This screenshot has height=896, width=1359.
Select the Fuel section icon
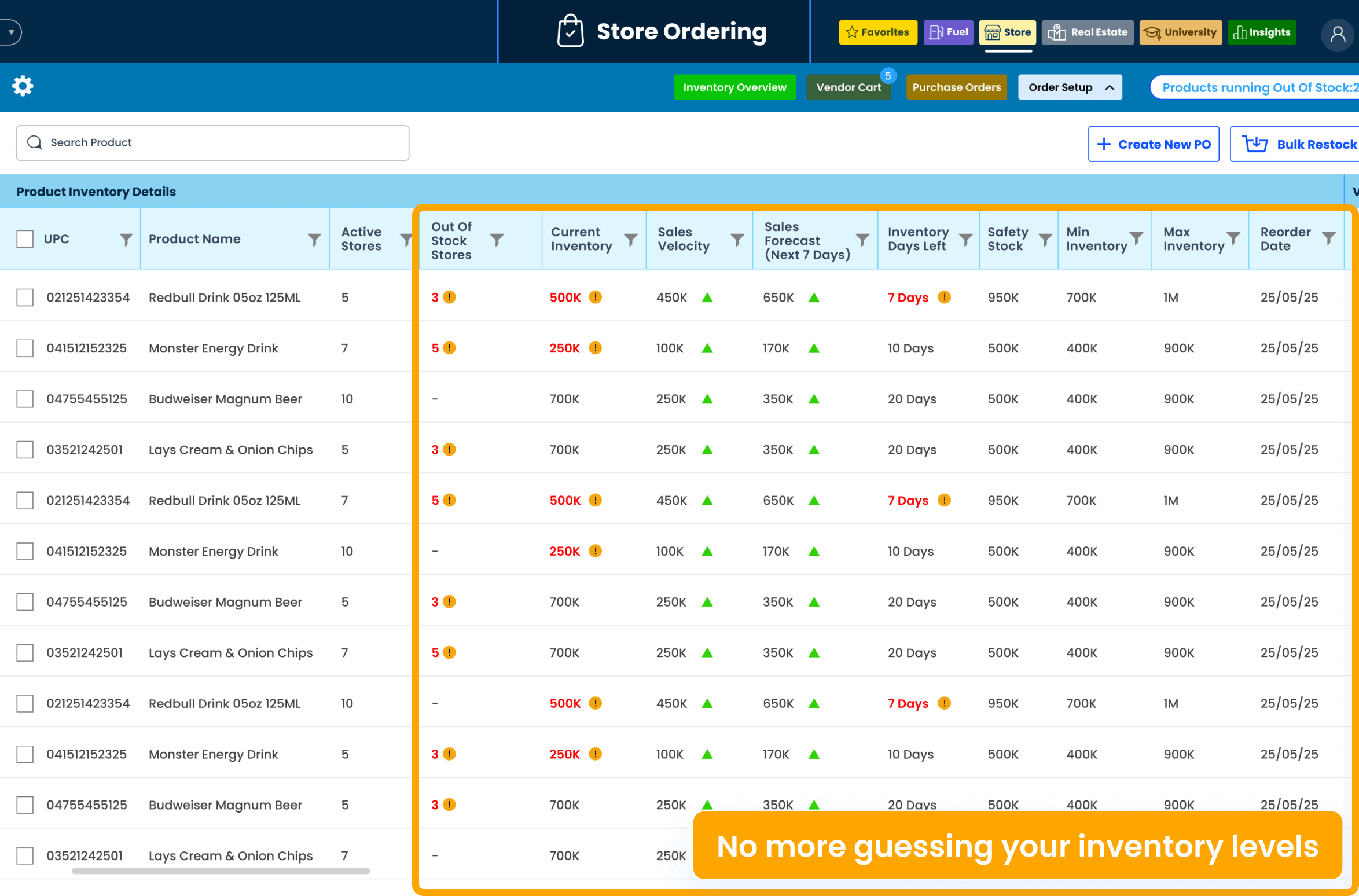click(937, 32)
